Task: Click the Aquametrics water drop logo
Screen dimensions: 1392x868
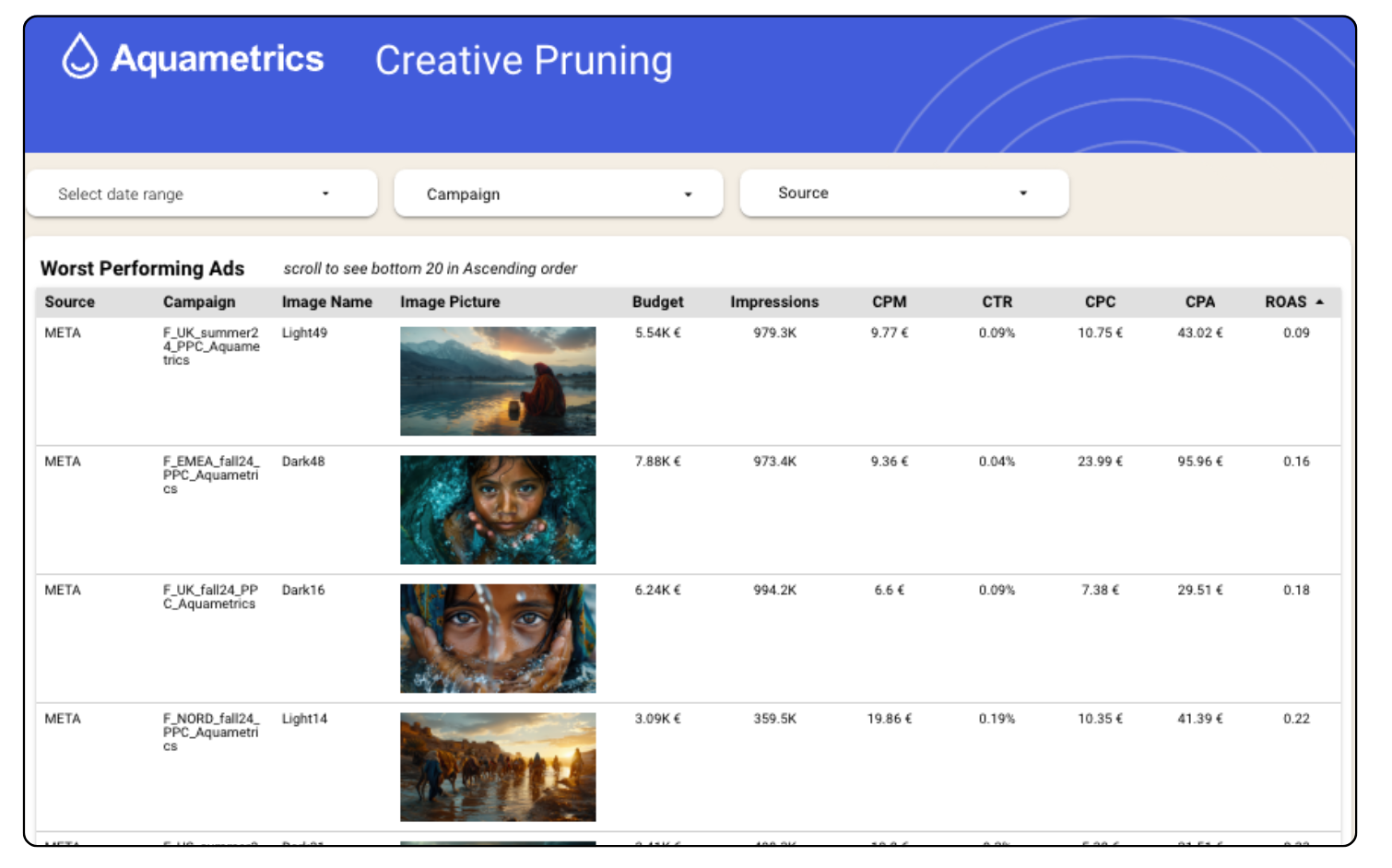Action: tap(79, 57)
